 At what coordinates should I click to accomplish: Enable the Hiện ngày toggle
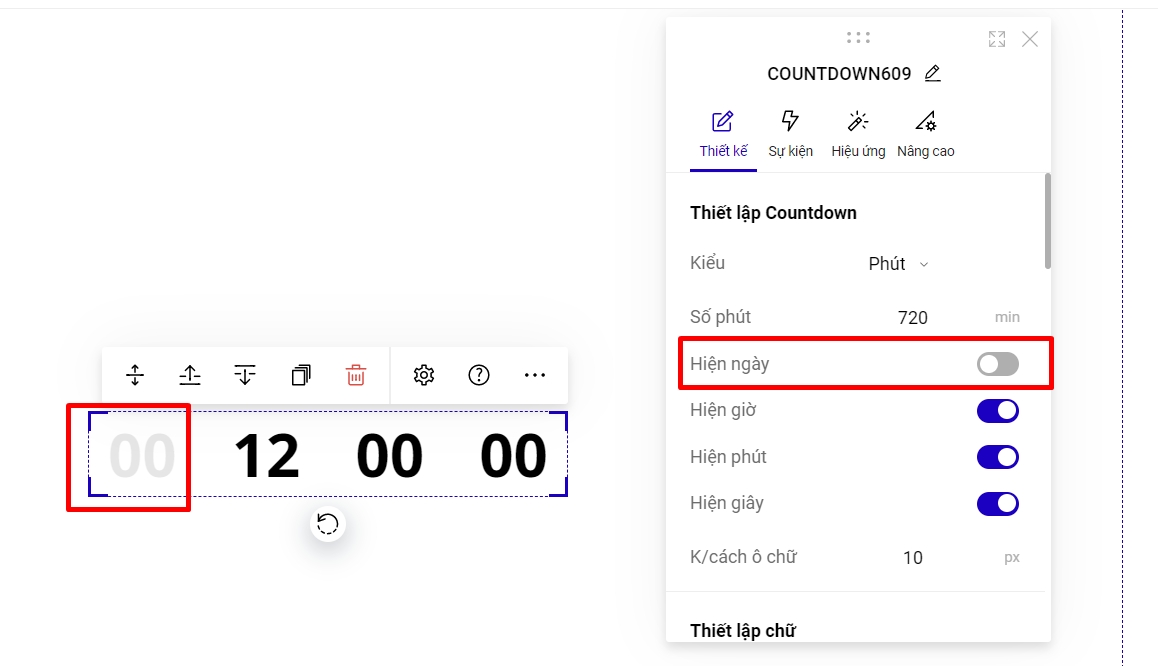click(x=997, y=364)
